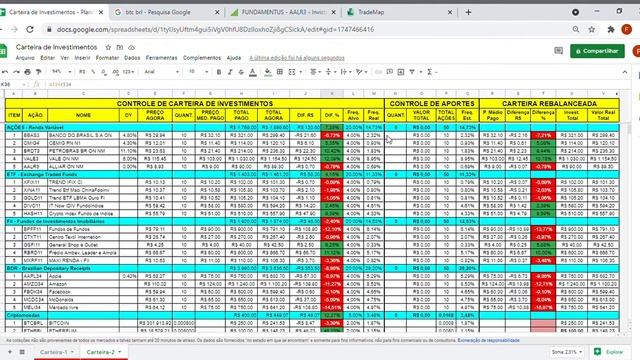The height and width of the screenshot is (360, 640).
Task: Open the font size dropdown
Action: click(198, 72)
